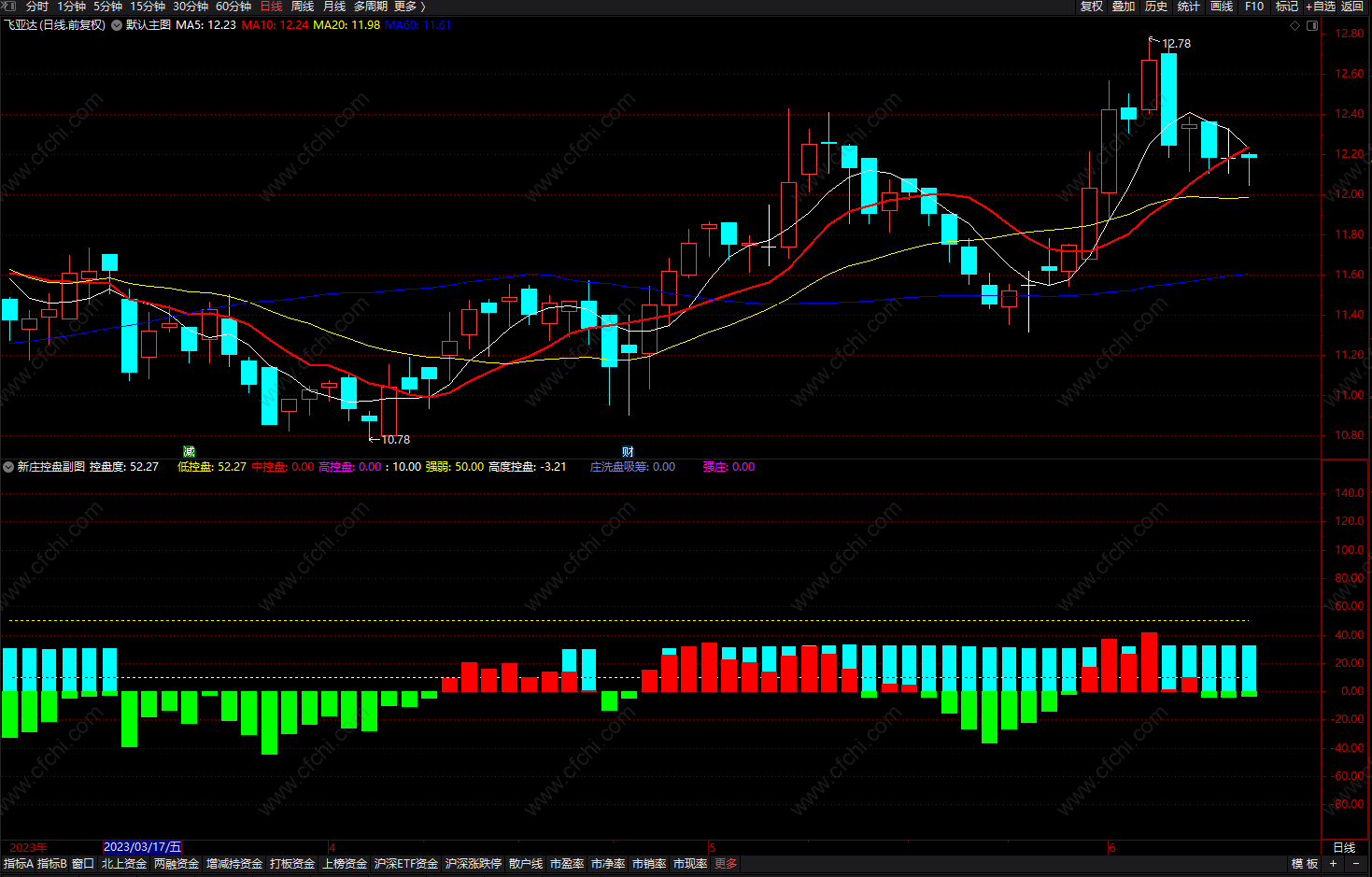
Task: Click the 财 event marker under the chart
Action: pyautogui.click(x=628, y=452)
